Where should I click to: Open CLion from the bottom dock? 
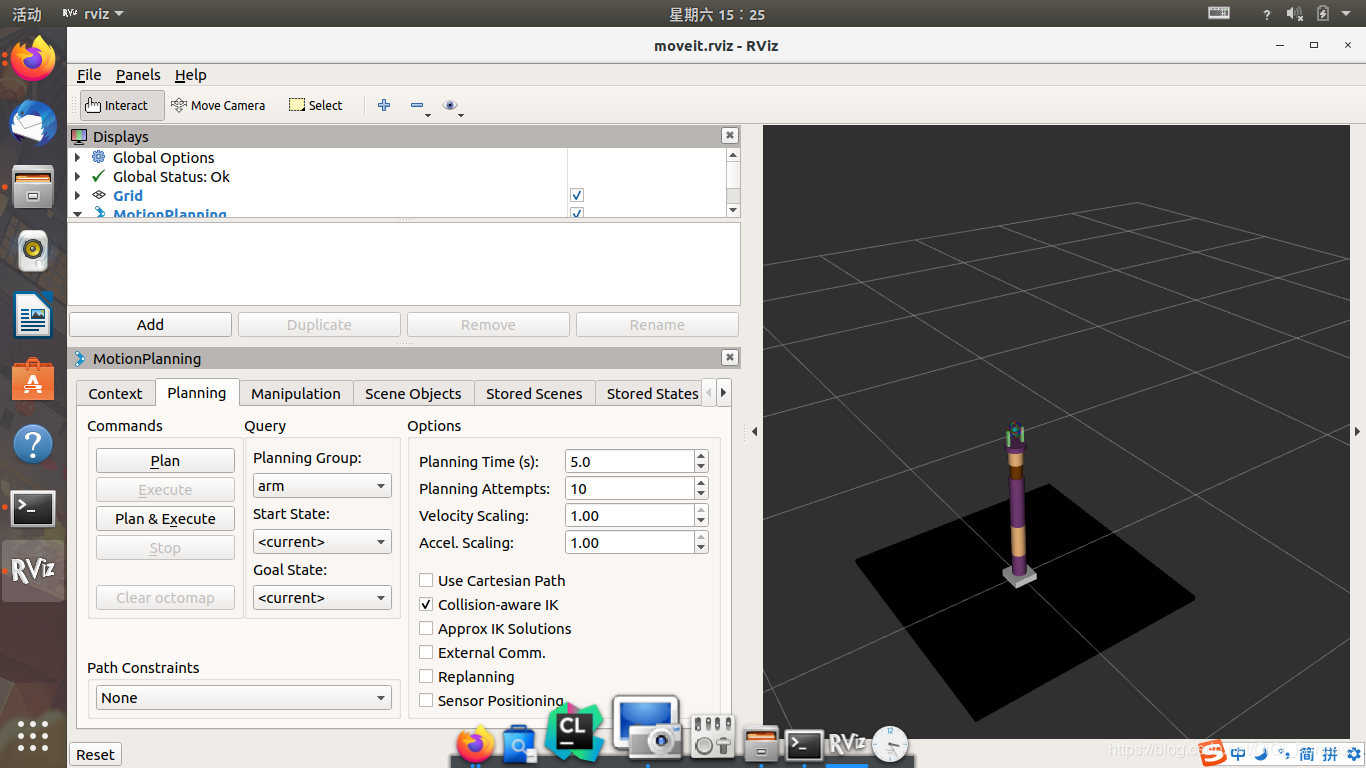(x=573, y=732)
